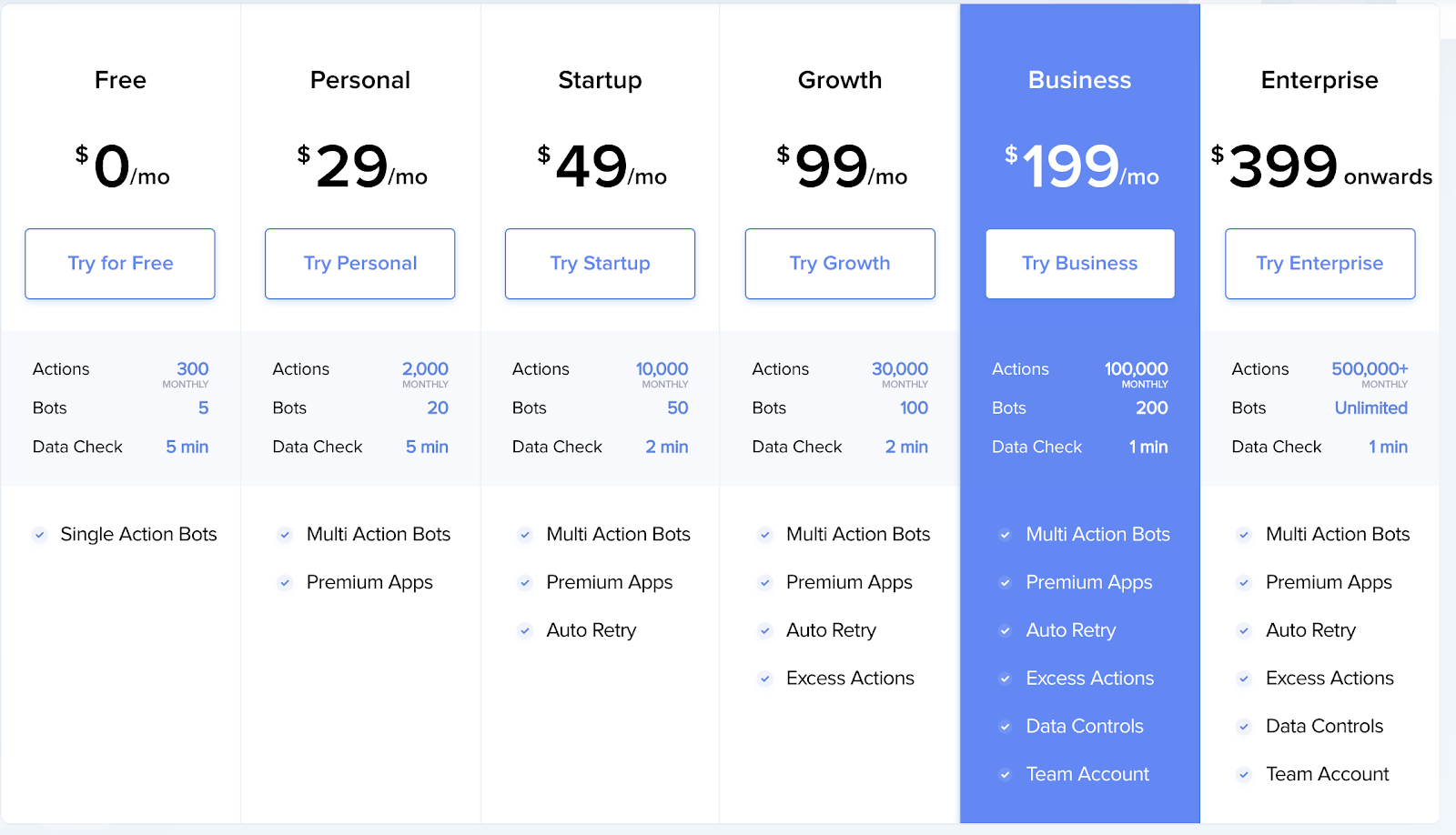Click checkmark next to Growth's Excess Actions
1456x835 pixels.
[x=765, y=679]
